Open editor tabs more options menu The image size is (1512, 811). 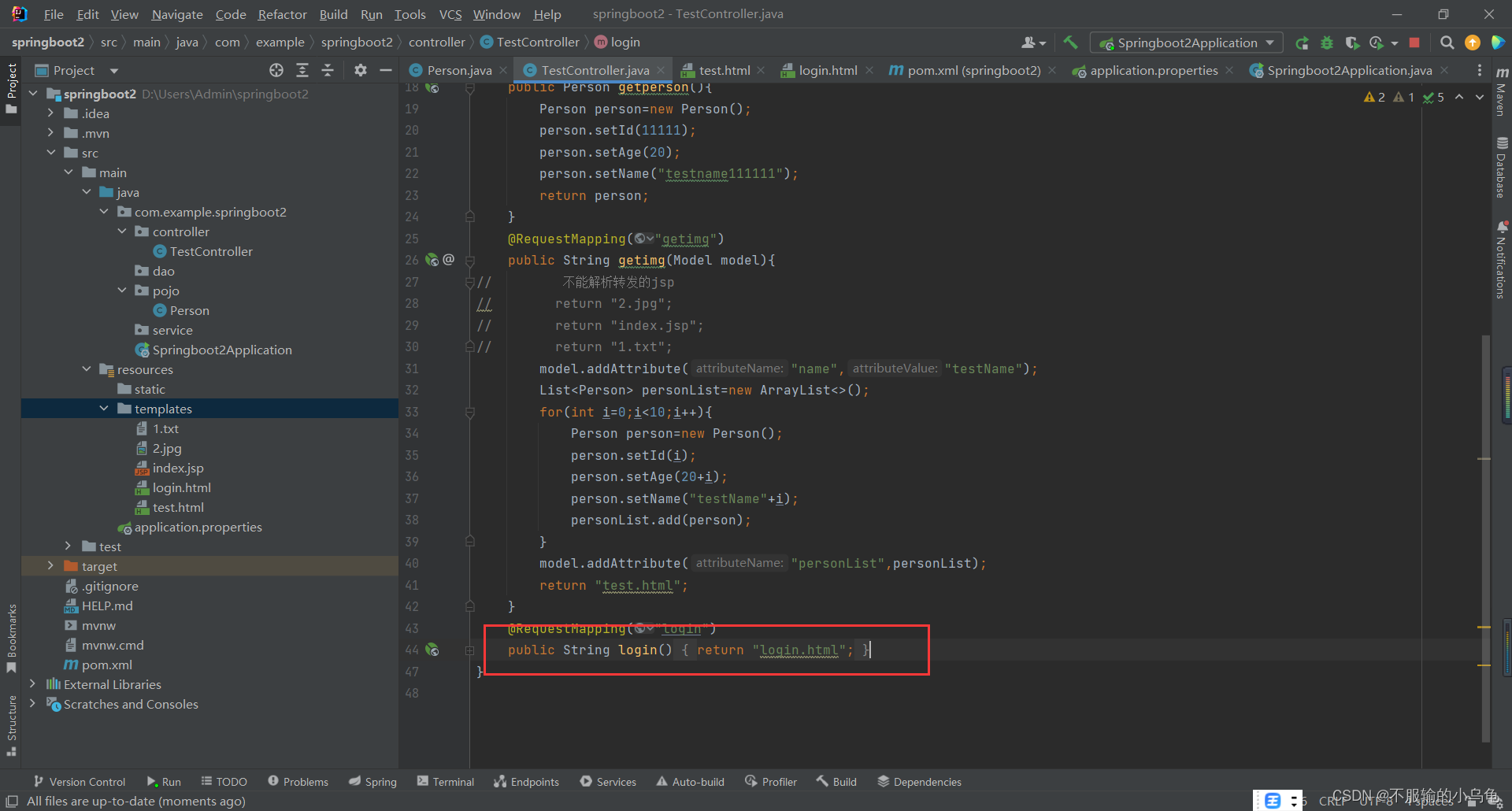pos(1479,70)
